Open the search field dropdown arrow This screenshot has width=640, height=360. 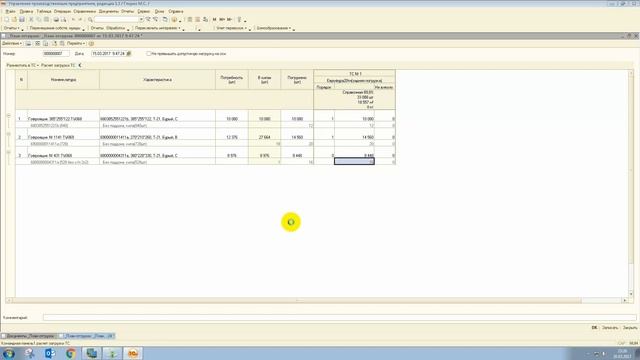(x=141, y=20)
